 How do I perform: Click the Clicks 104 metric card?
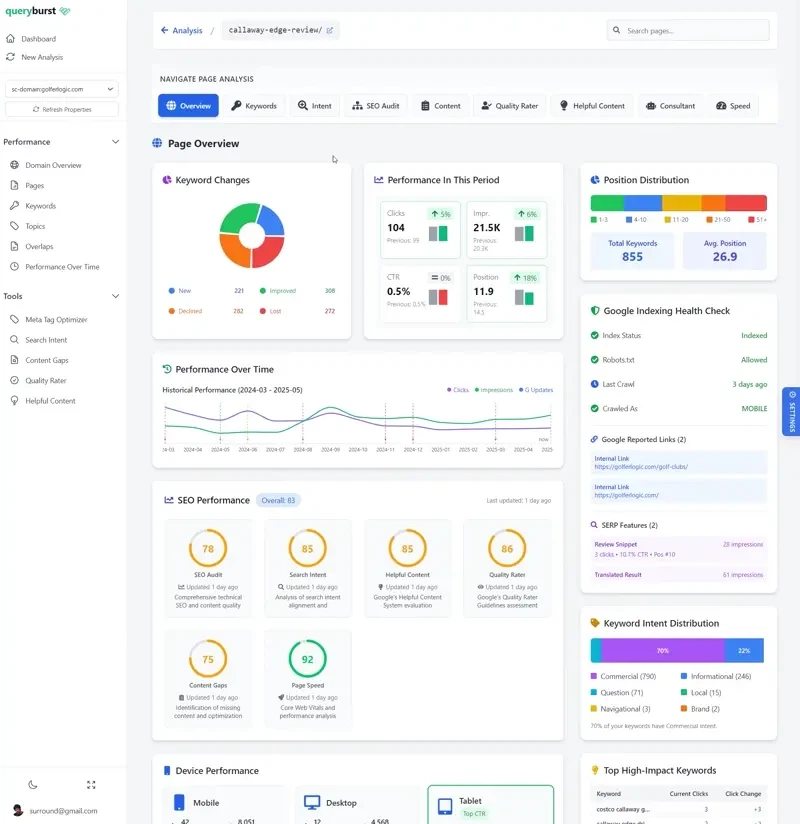point(420,230)
